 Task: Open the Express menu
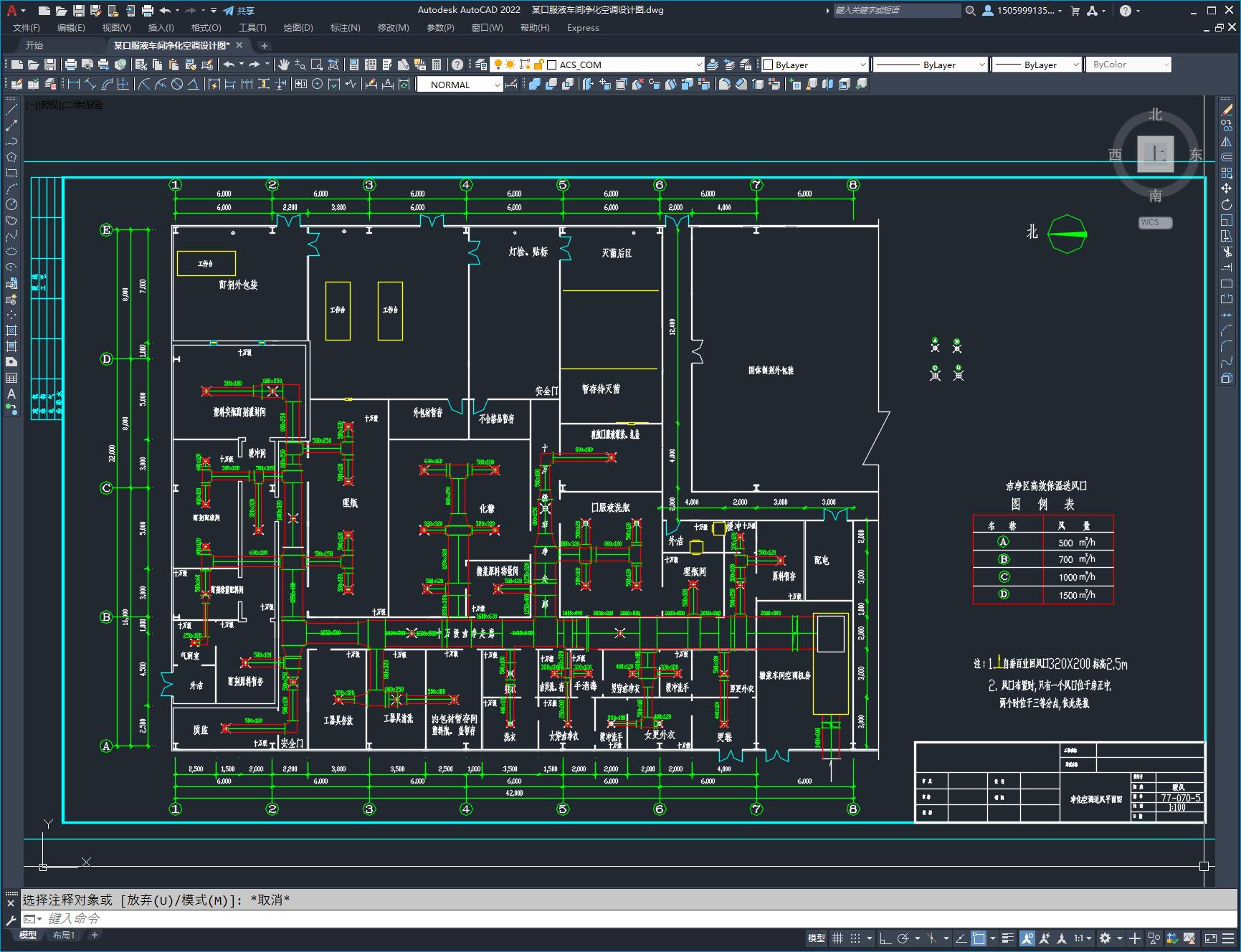pyautogui.click(x=583, y=27)
